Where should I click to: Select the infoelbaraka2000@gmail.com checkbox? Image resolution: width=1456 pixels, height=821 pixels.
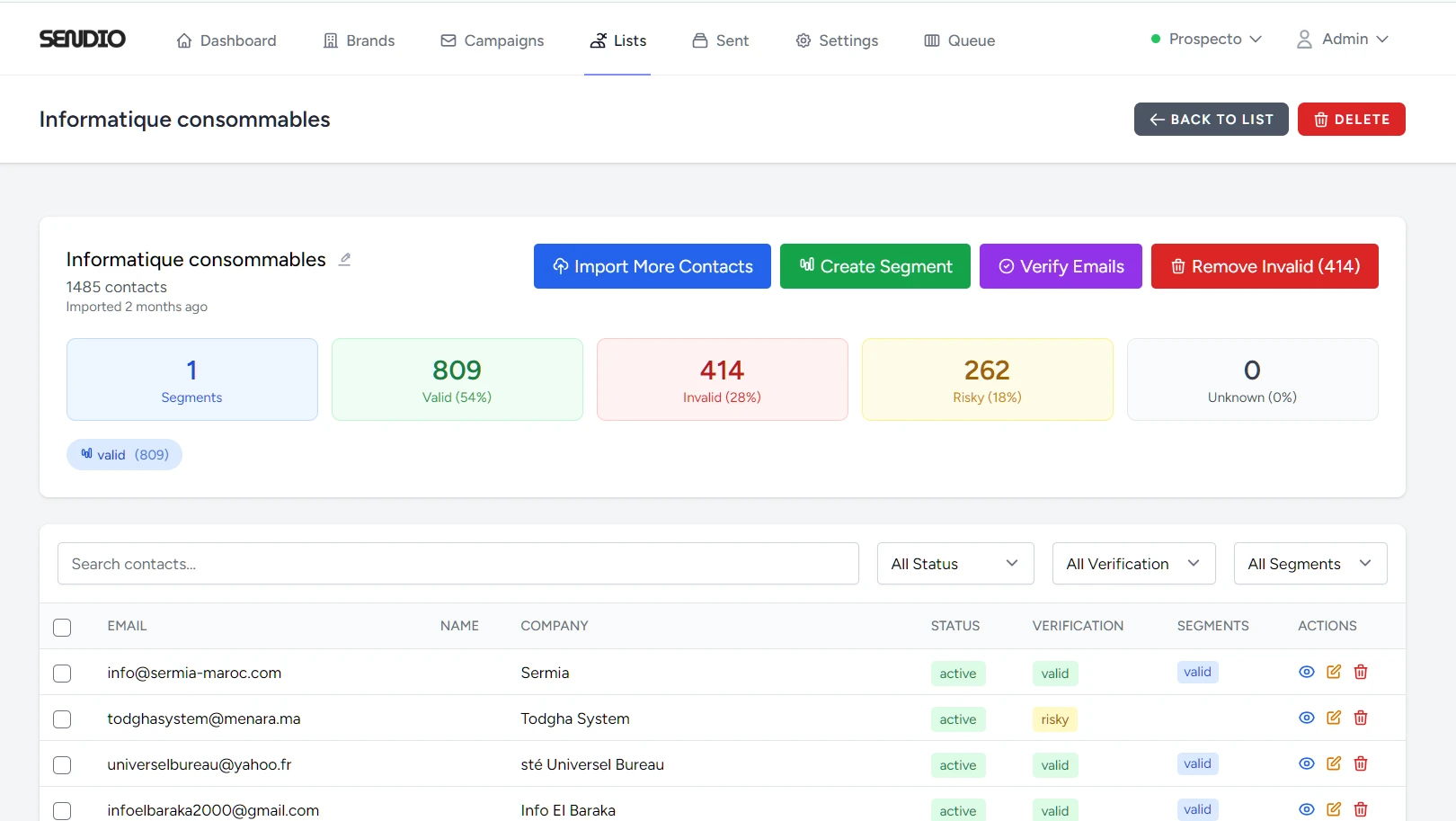tap(62, 811)
